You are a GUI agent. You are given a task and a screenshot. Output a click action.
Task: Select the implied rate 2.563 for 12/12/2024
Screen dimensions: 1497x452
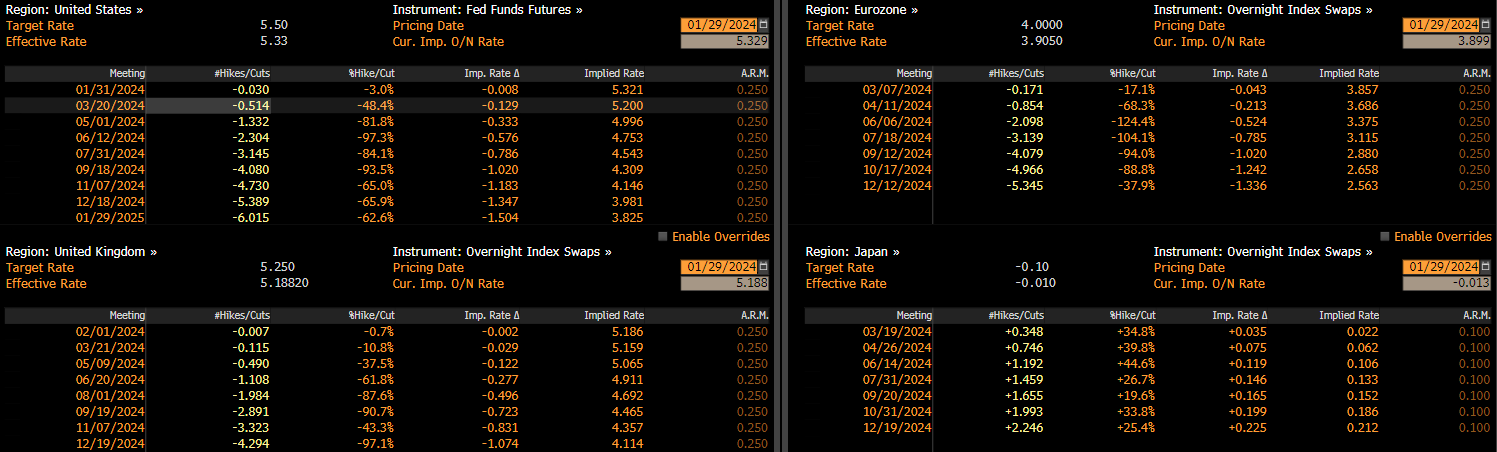(x=1362, y=186)
